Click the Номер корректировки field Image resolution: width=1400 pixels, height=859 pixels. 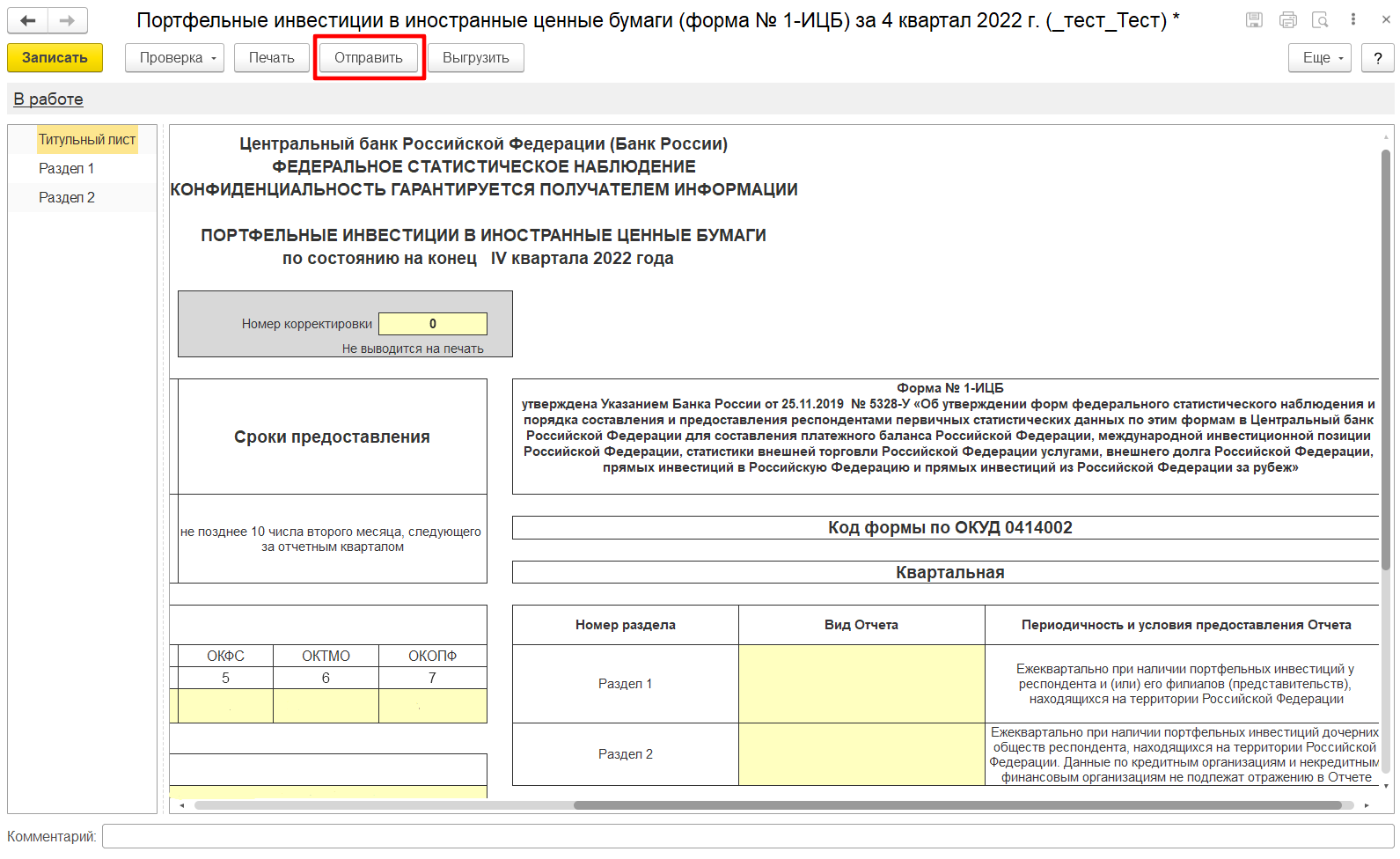point(432,324)
